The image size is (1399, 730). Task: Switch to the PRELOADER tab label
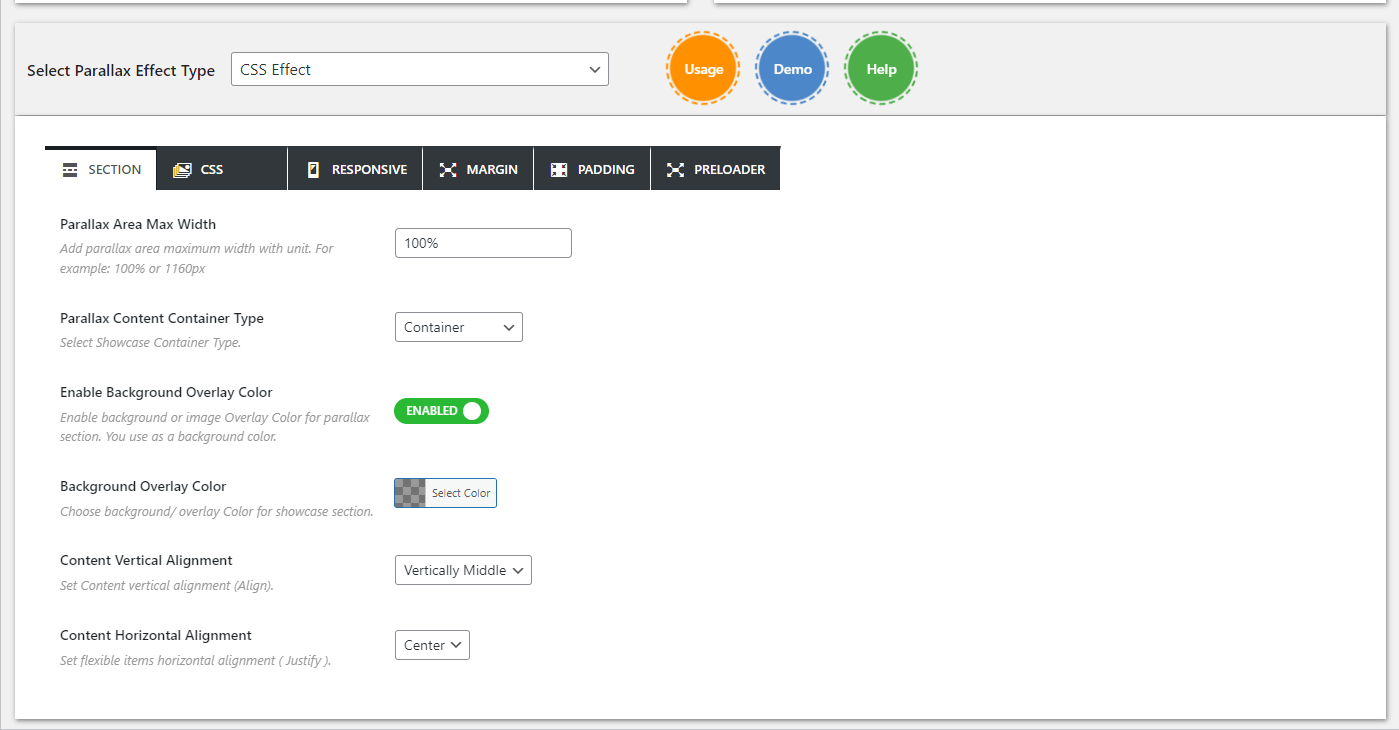coord(730,170)
